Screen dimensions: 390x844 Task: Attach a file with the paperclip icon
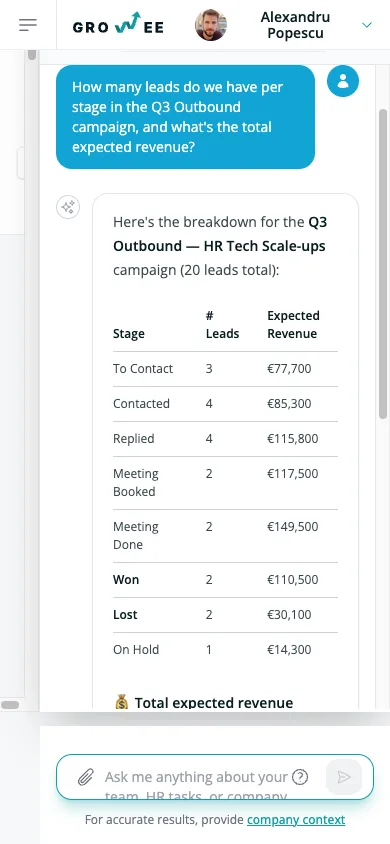pyautogui.click(x=86, y=777)
